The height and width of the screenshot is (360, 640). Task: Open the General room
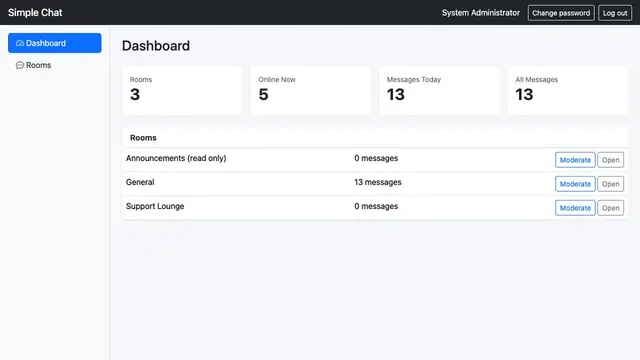point(611,184)
